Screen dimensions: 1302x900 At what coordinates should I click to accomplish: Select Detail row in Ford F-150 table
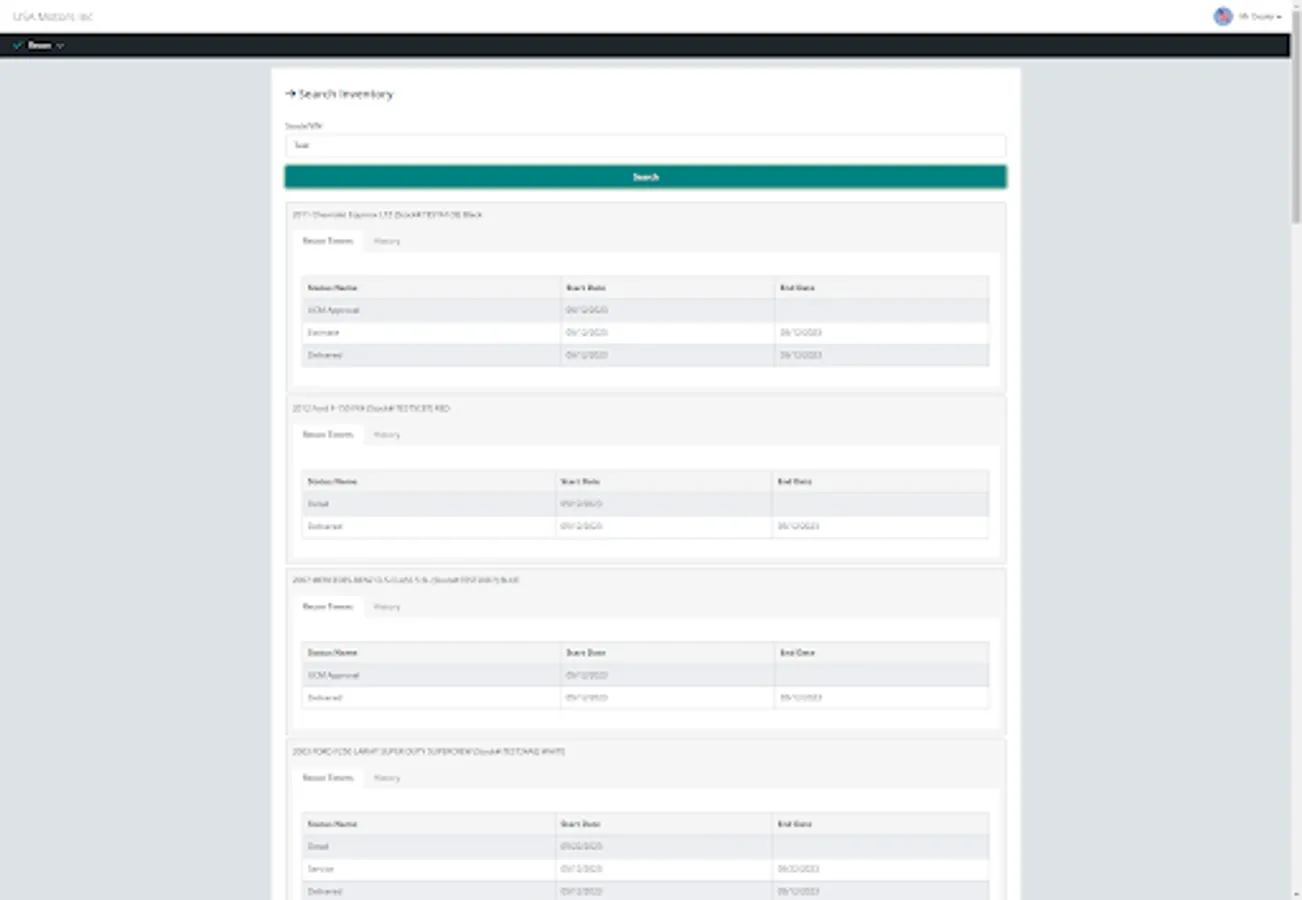point(645,504)
